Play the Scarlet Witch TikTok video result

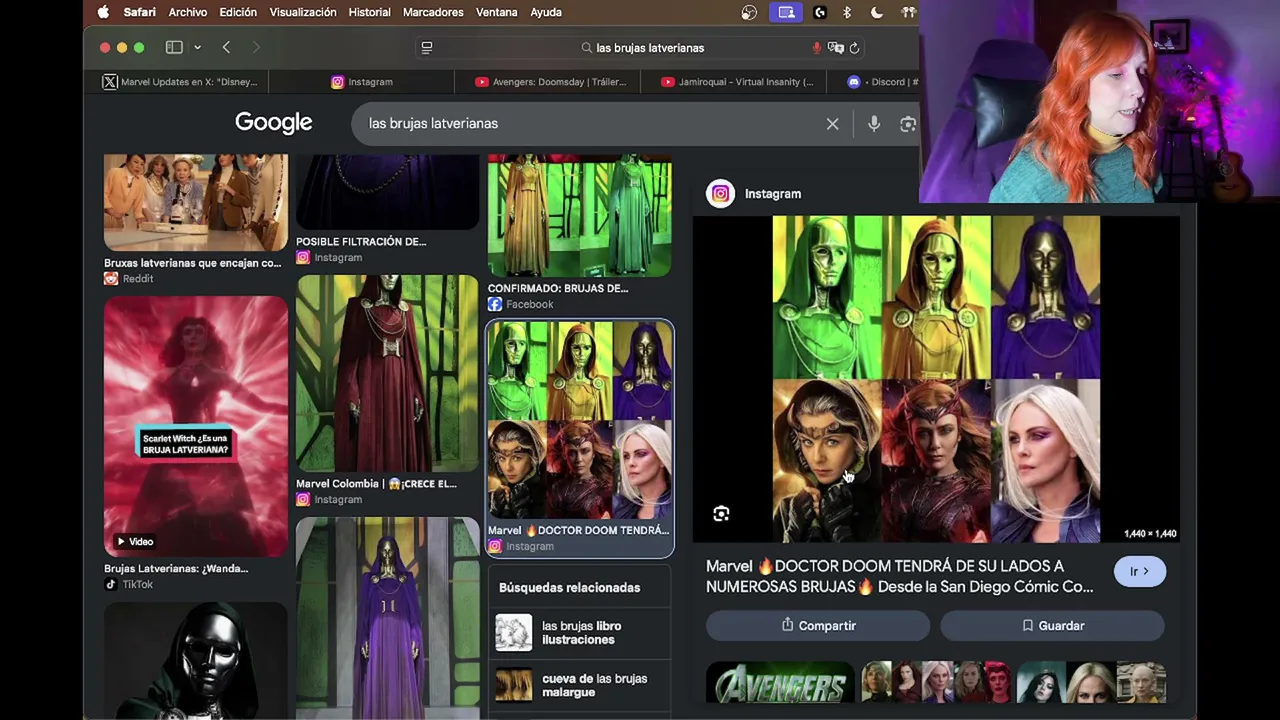pos(196,426)
